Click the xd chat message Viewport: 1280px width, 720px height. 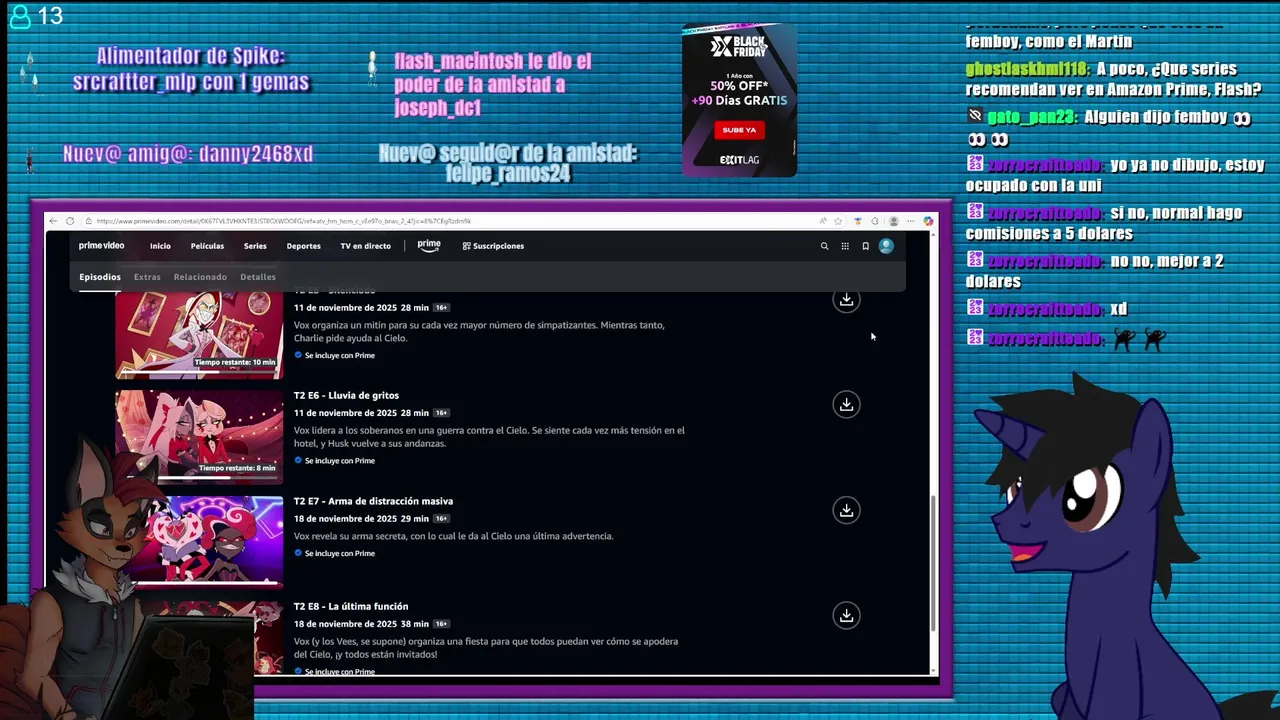[x=1119, y=309]
